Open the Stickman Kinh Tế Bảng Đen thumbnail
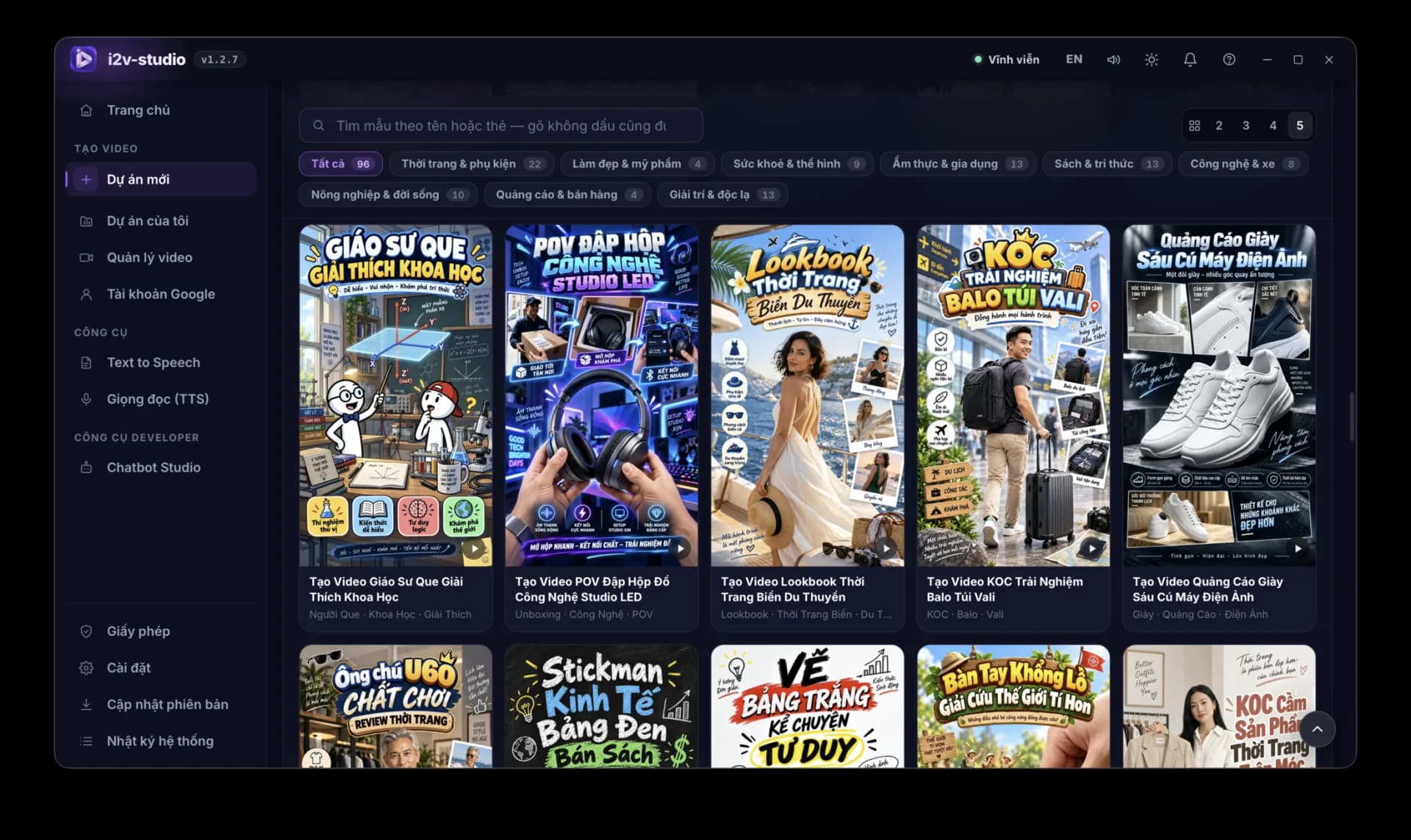The image size is (1411, 840). [x=601, y=707]
